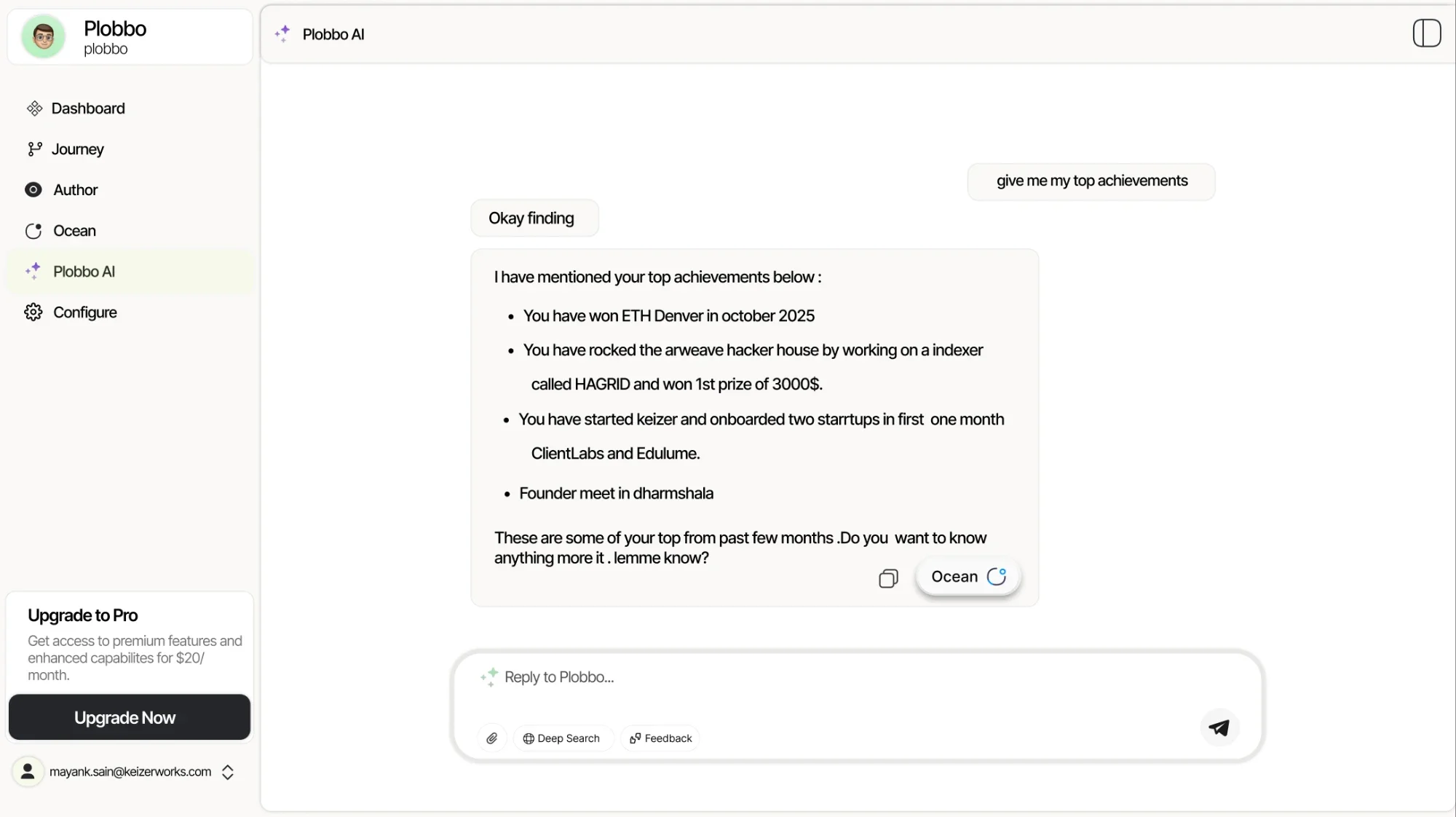Click the sparkle icon in header
This screenshot has height=817, width=1456.
283,33
